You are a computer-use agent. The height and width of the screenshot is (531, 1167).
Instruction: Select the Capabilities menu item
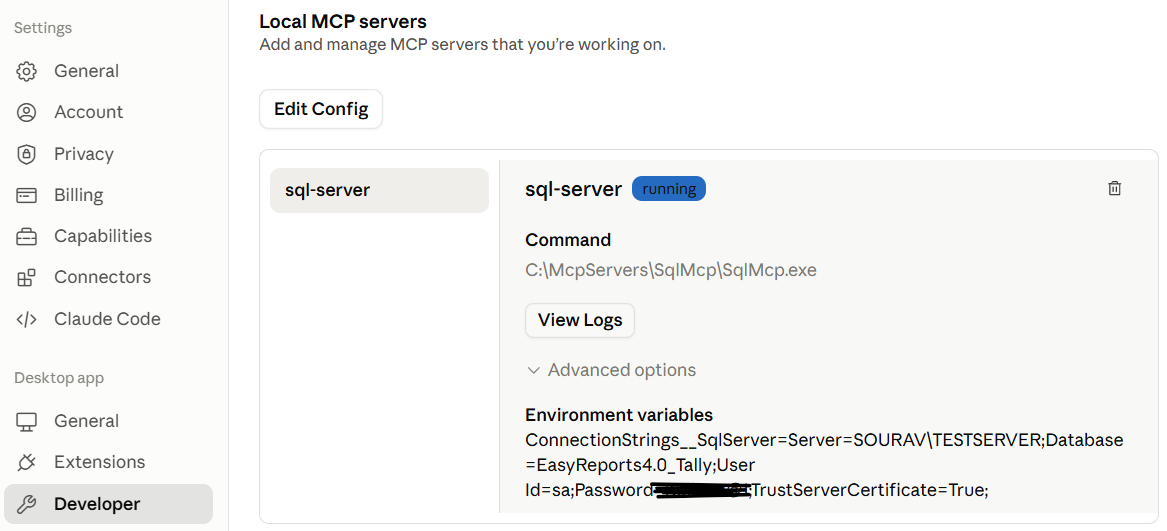109,236
